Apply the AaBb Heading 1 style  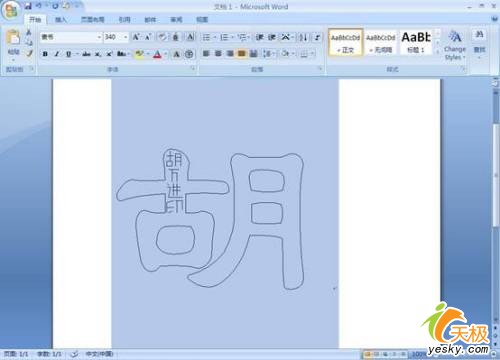[416, 42]
